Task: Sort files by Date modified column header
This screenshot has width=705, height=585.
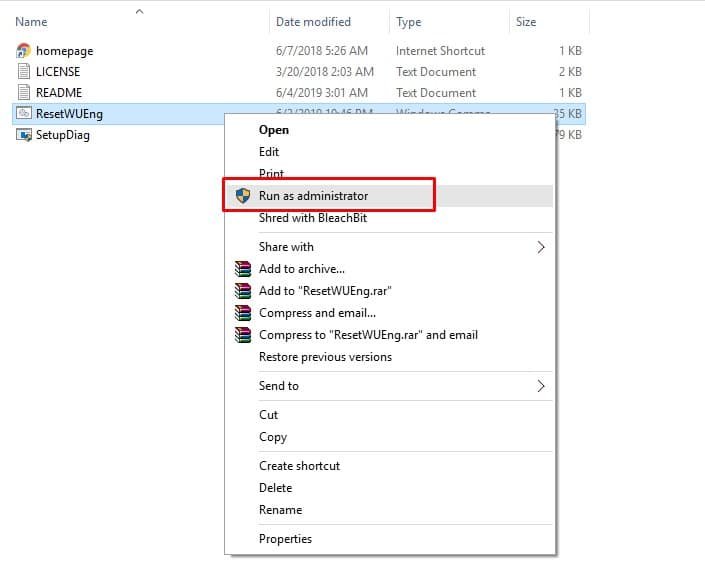Action: [x=313, y=22]
